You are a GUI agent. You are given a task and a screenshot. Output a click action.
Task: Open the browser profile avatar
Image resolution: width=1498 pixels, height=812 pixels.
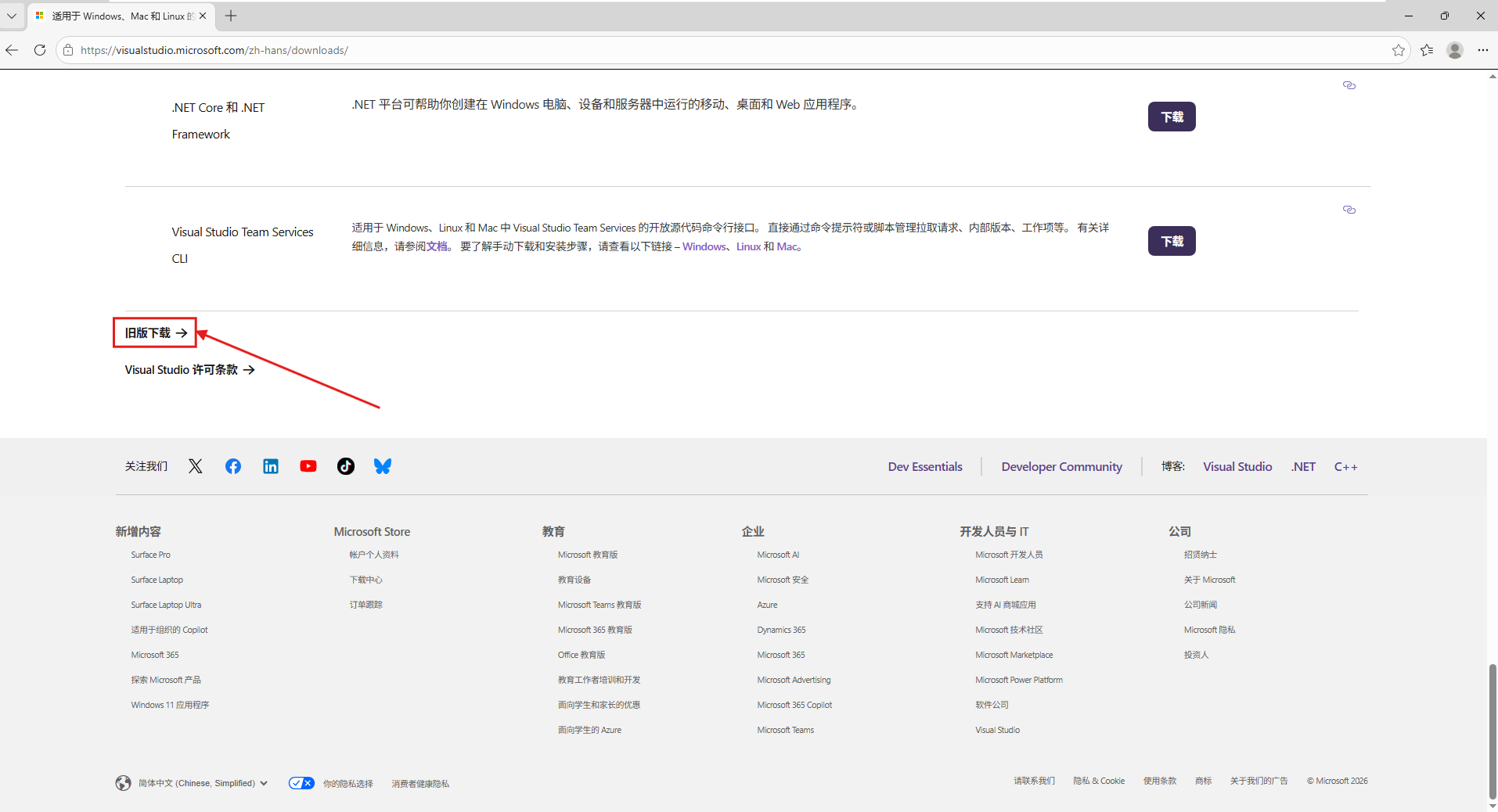pos(1455,50)
